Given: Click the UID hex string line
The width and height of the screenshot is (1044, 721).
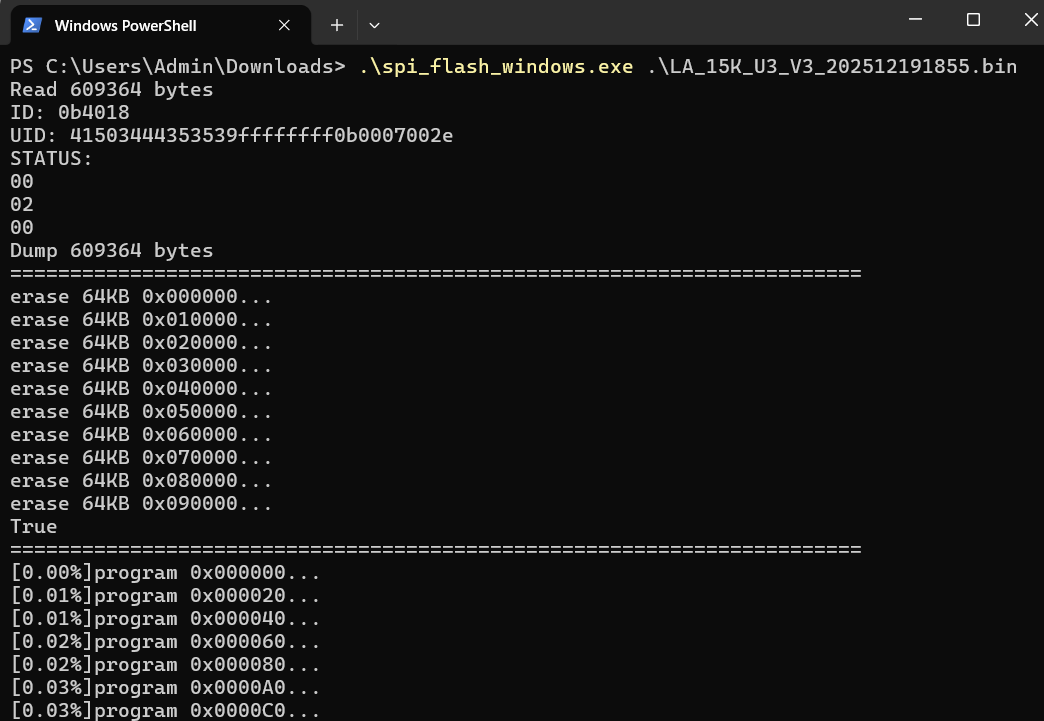Looking at the screenshot, I should [231, 136].
